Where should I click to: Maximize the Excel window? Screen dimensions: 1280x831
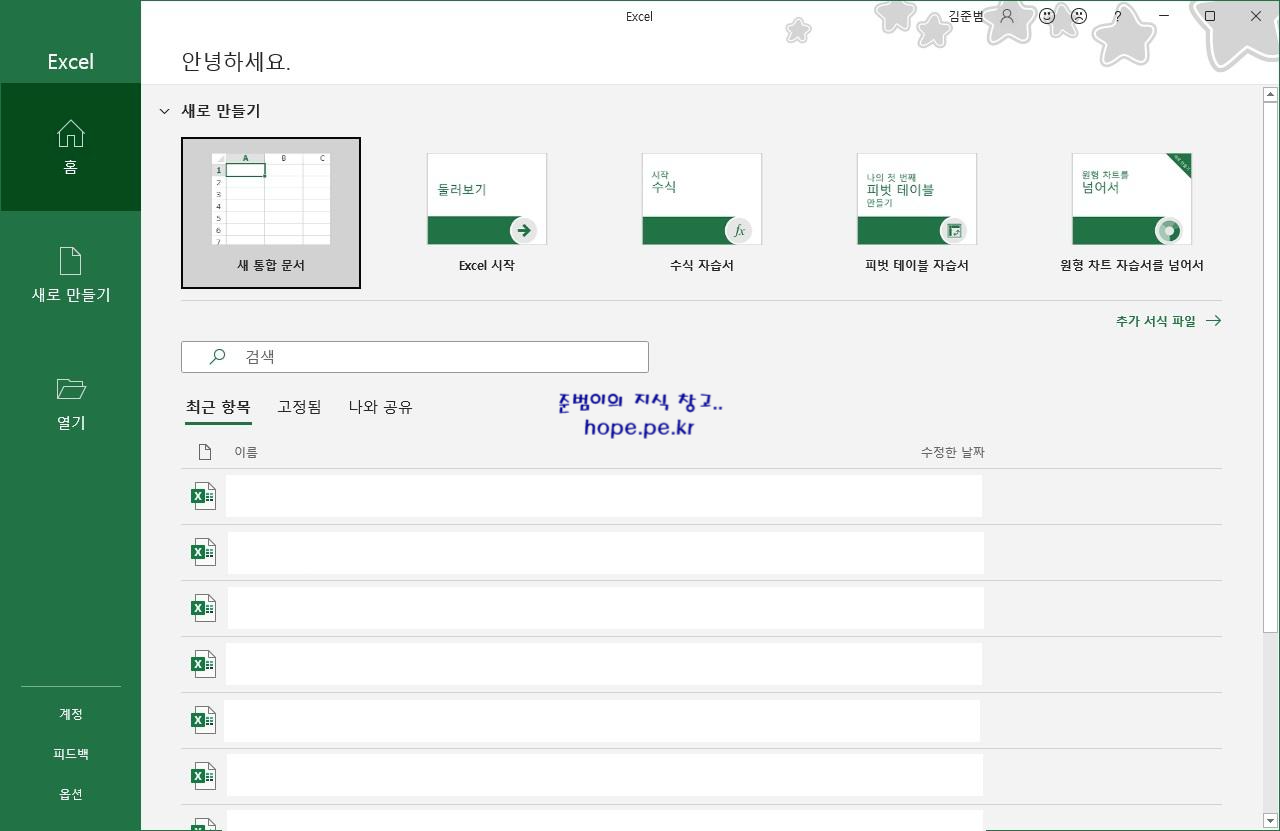point(1209,16)
